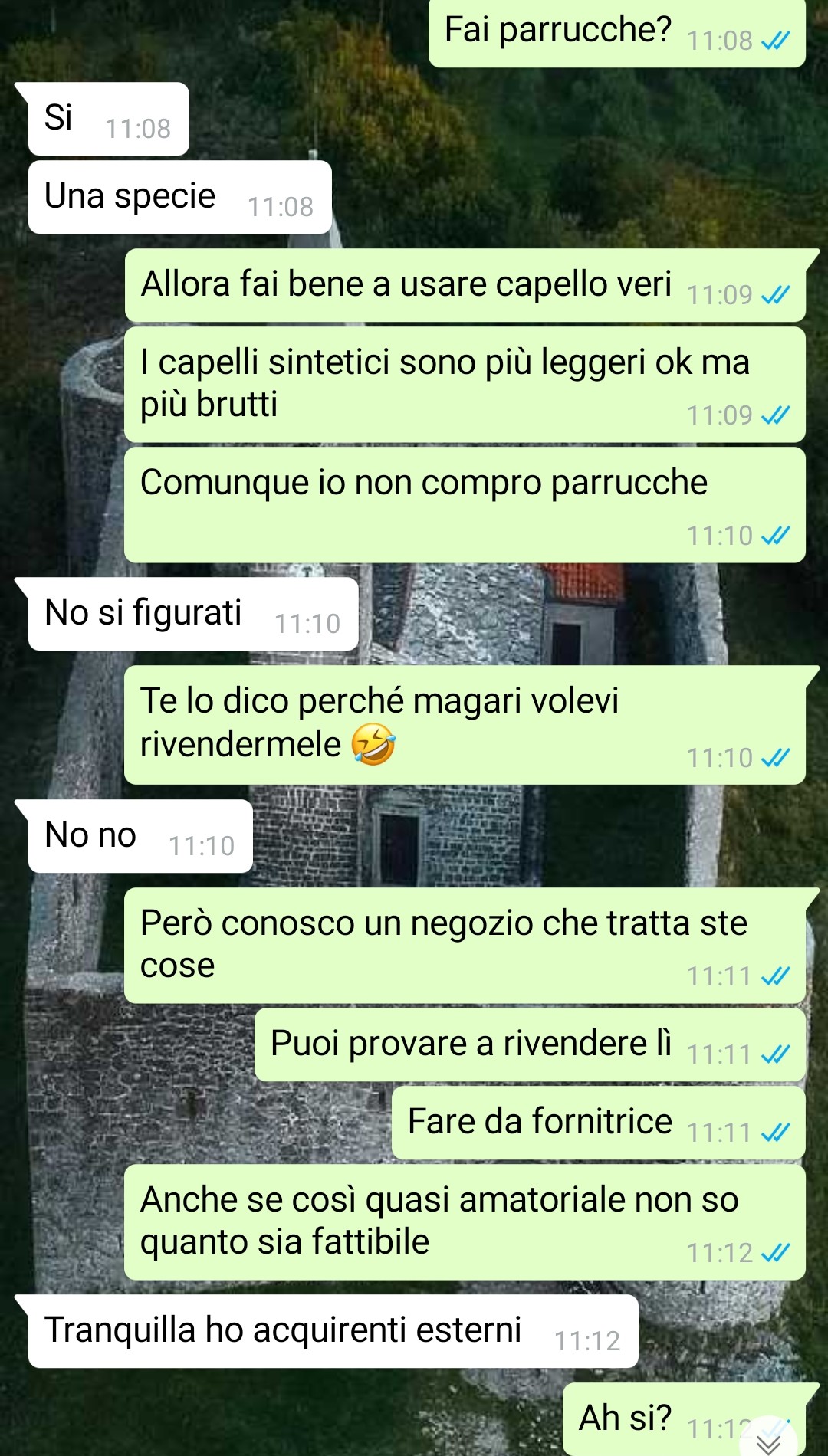This screenshot has height=1456, width=828.
Task: Tap read-receipt ticks on 'Fai parrucche?' message
Action: 775,41
